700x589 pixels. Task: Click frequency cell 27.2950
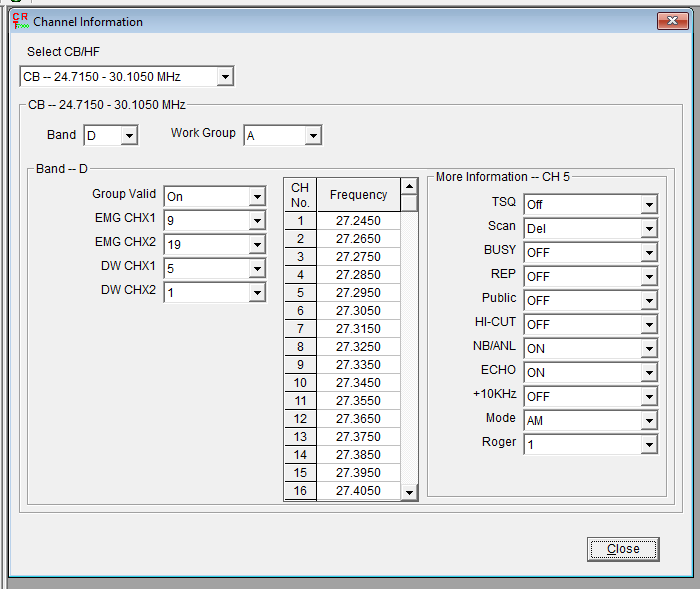(358, 293)
